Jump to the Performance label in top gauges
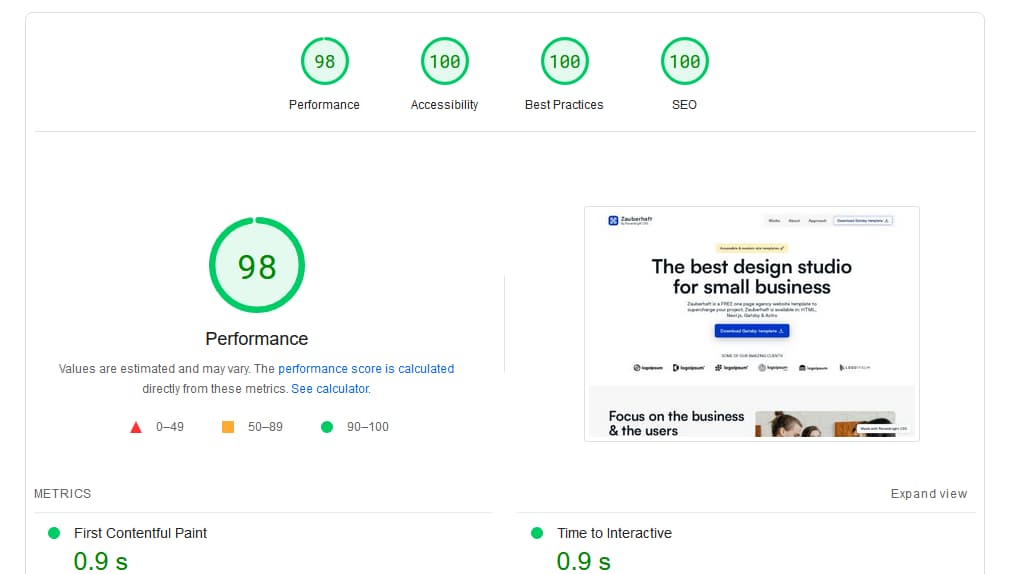 (324, 104)
